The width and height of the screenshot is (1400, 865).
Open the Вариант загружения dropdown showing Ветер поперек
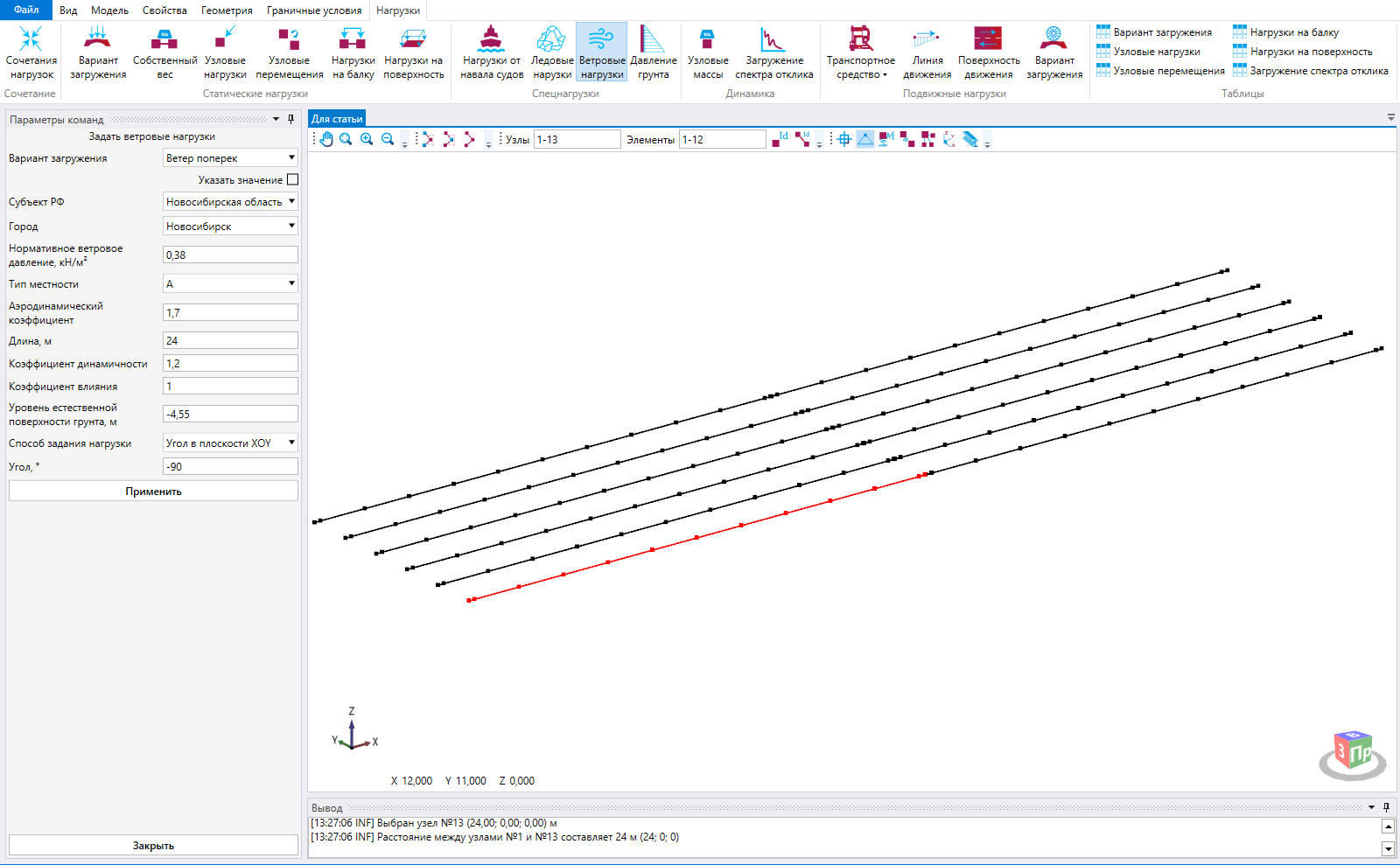click(230, 158)
